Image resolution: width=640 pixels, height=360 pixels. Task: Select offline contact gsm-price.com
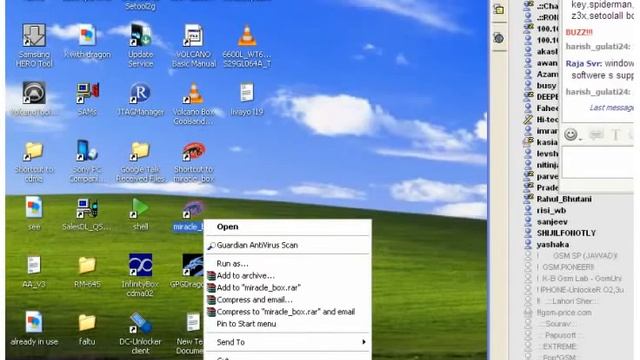click(x=564, y=313)
